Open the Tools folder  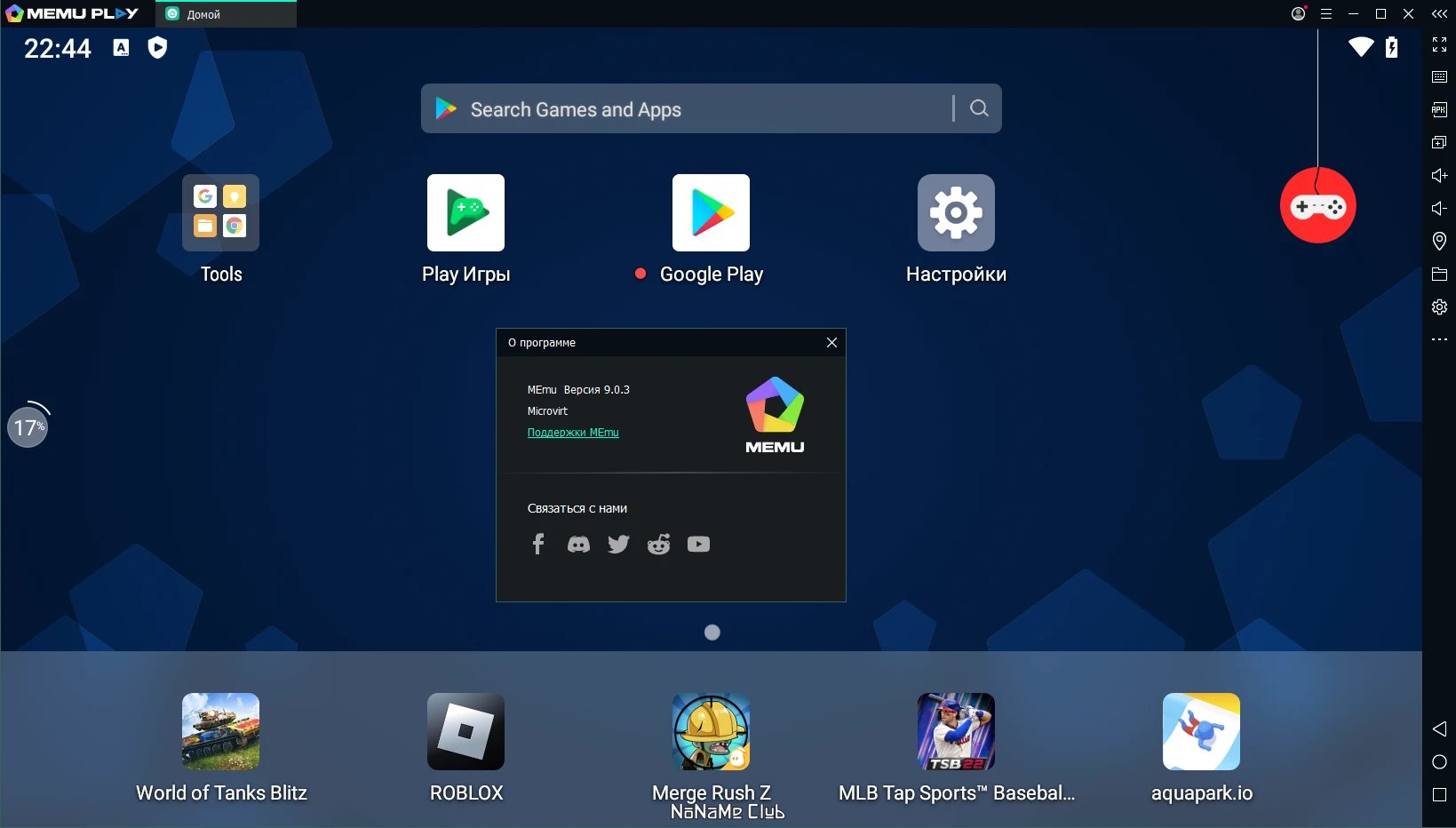(x=220, y=212)
